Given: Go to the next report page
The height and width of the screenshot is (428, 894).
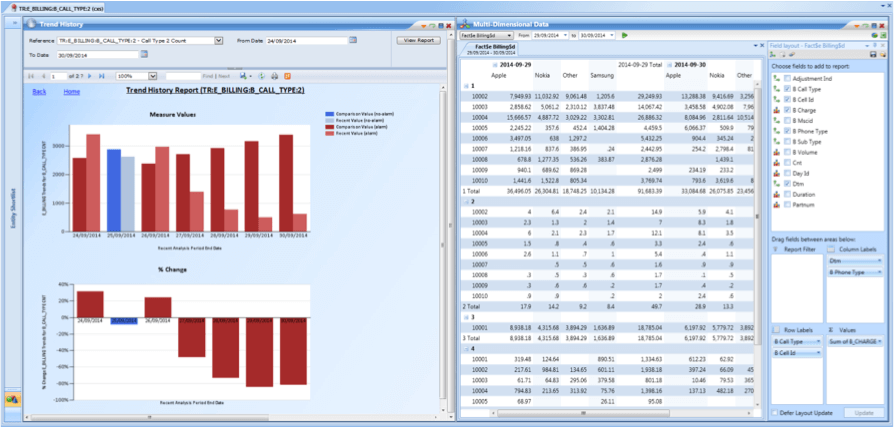Looking at the screenshot, I should (x=90, y=76).
